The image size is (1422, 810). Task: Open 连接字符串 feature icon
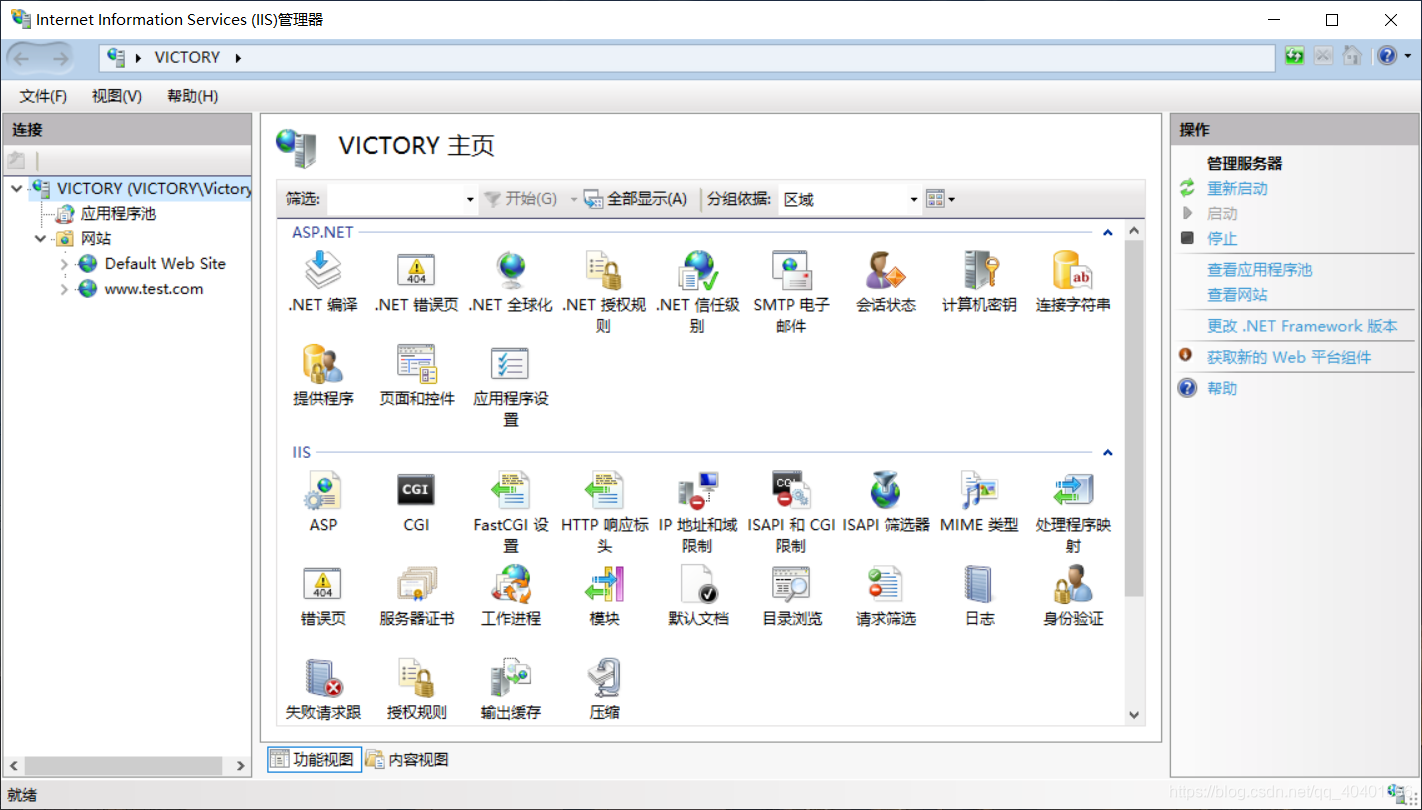1073,270
